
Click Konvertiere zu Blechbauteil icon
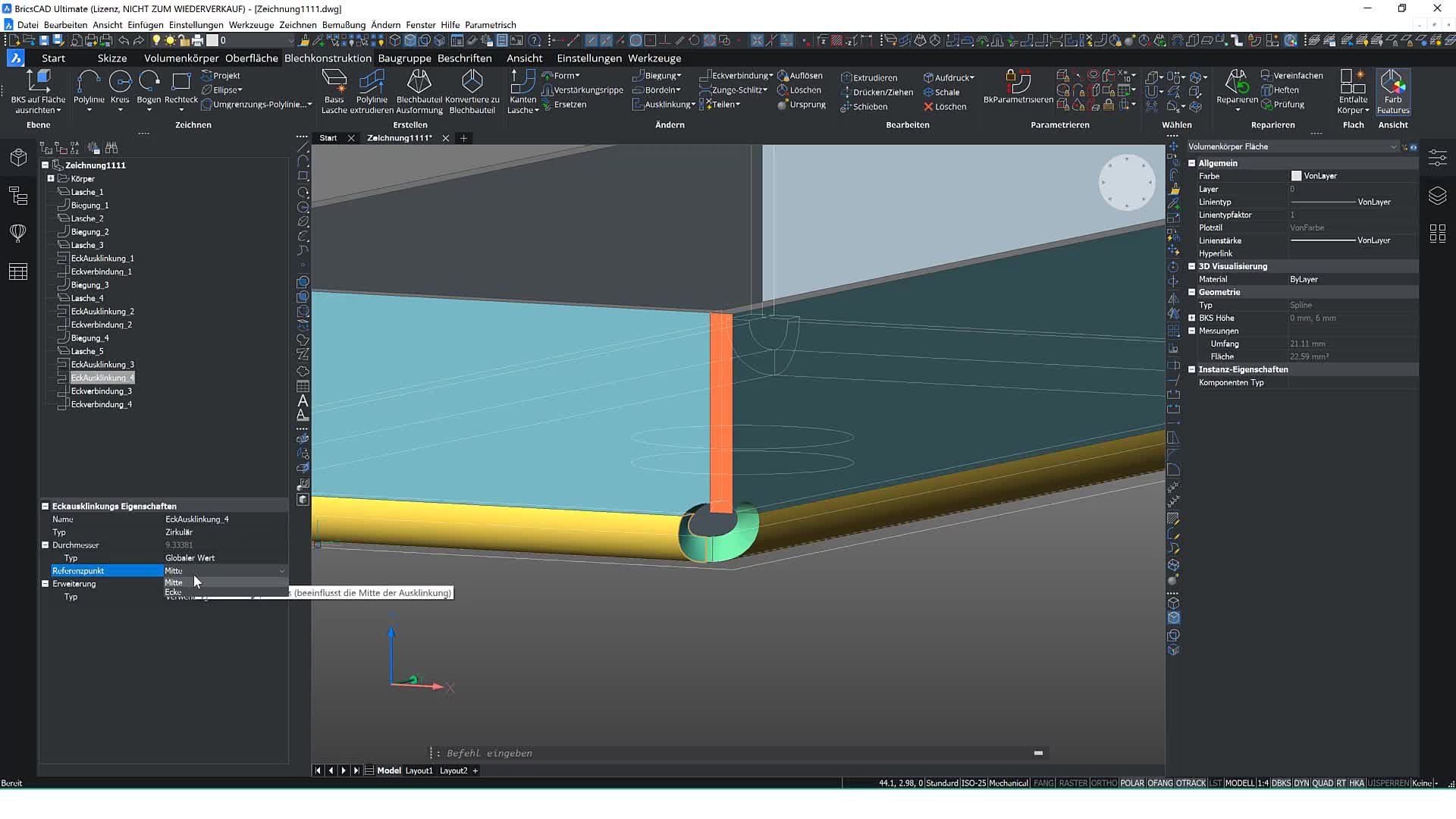tap(472, 82)
